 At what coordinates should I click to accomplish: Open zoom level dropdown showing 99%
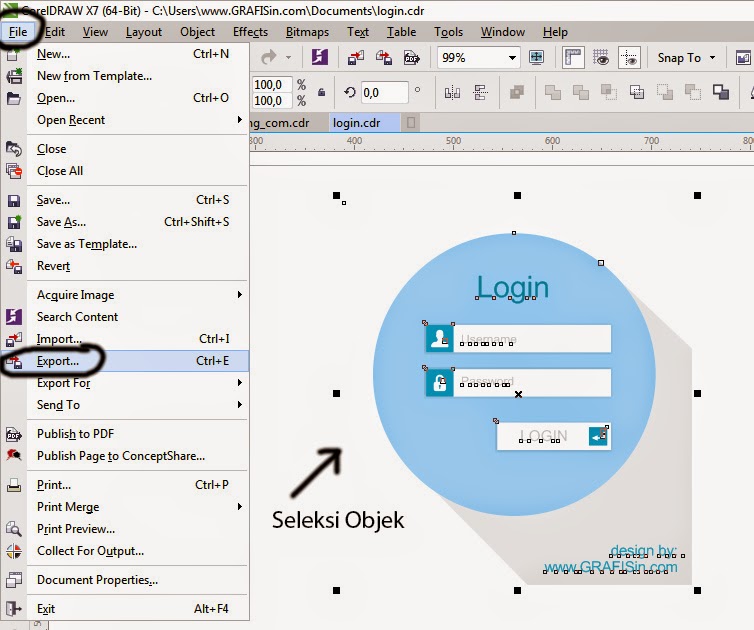pyautogui.click(x=513, y=58)
